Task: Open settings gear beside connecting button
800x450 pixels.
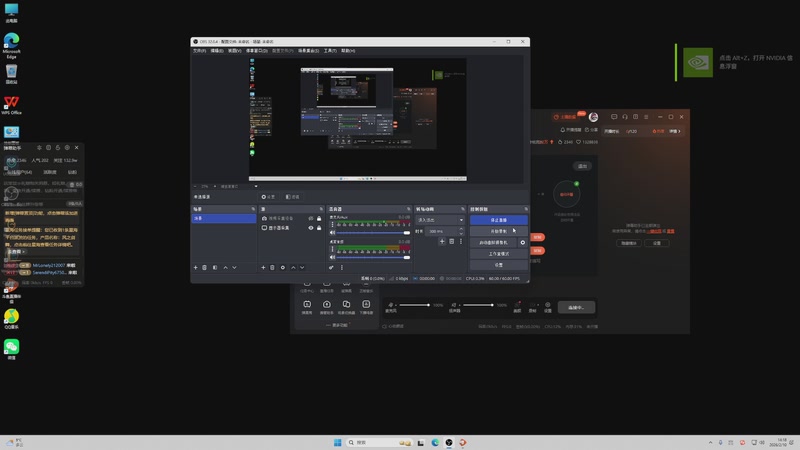Action: coord(547,307)
